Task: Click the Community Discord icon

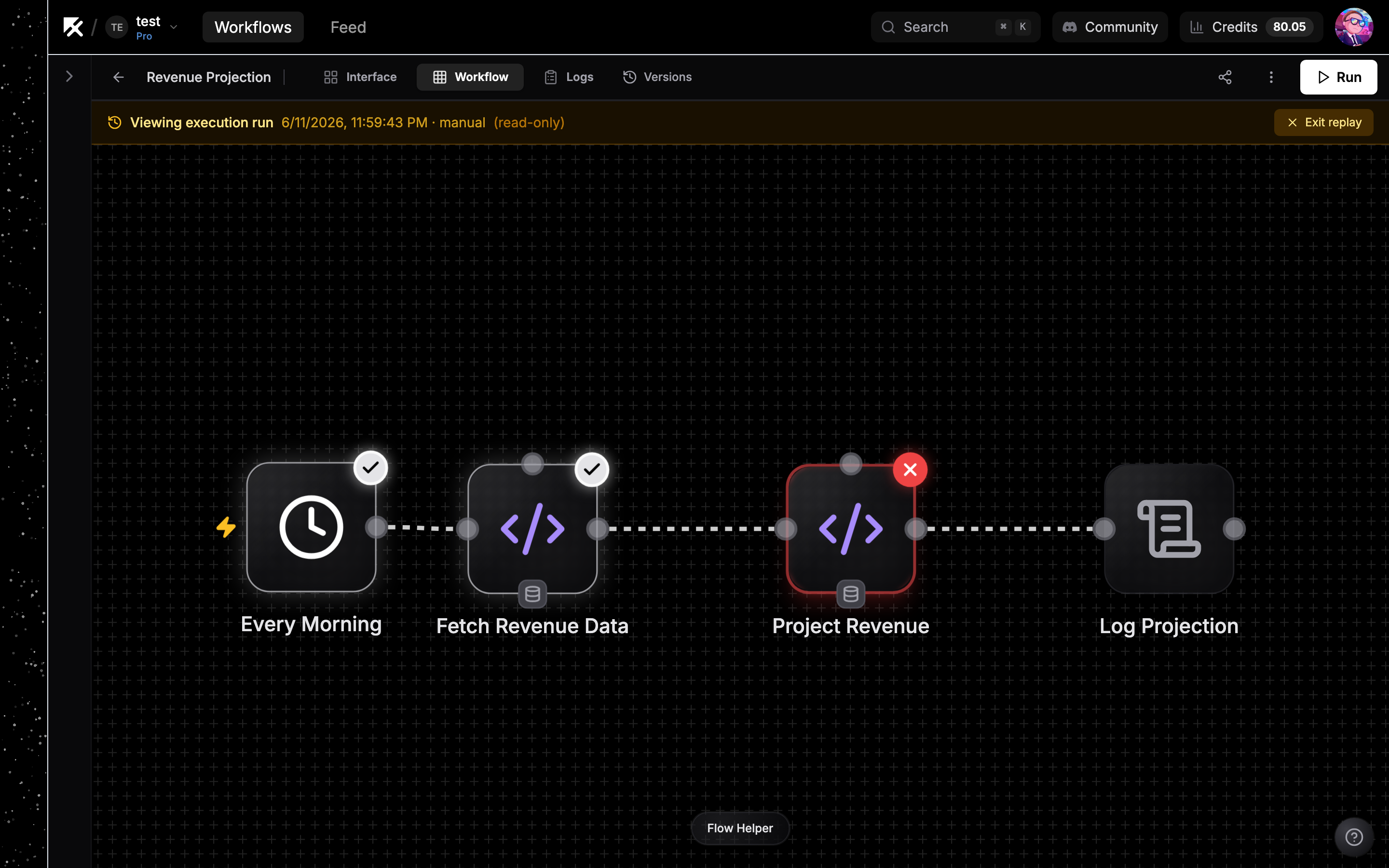Action: tap(1069, 27)
